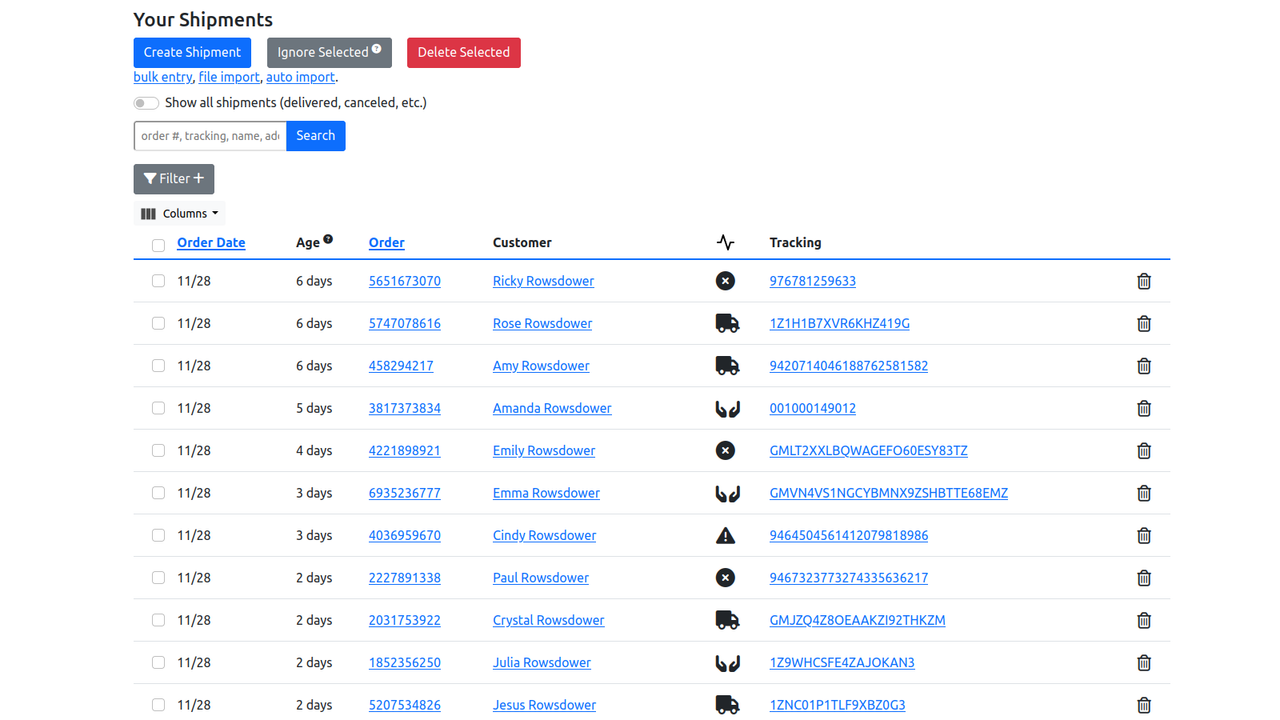Check the checkbox on Paul Rowsdower's row
Screen dimensions: 1280x720
pos(158,577)
